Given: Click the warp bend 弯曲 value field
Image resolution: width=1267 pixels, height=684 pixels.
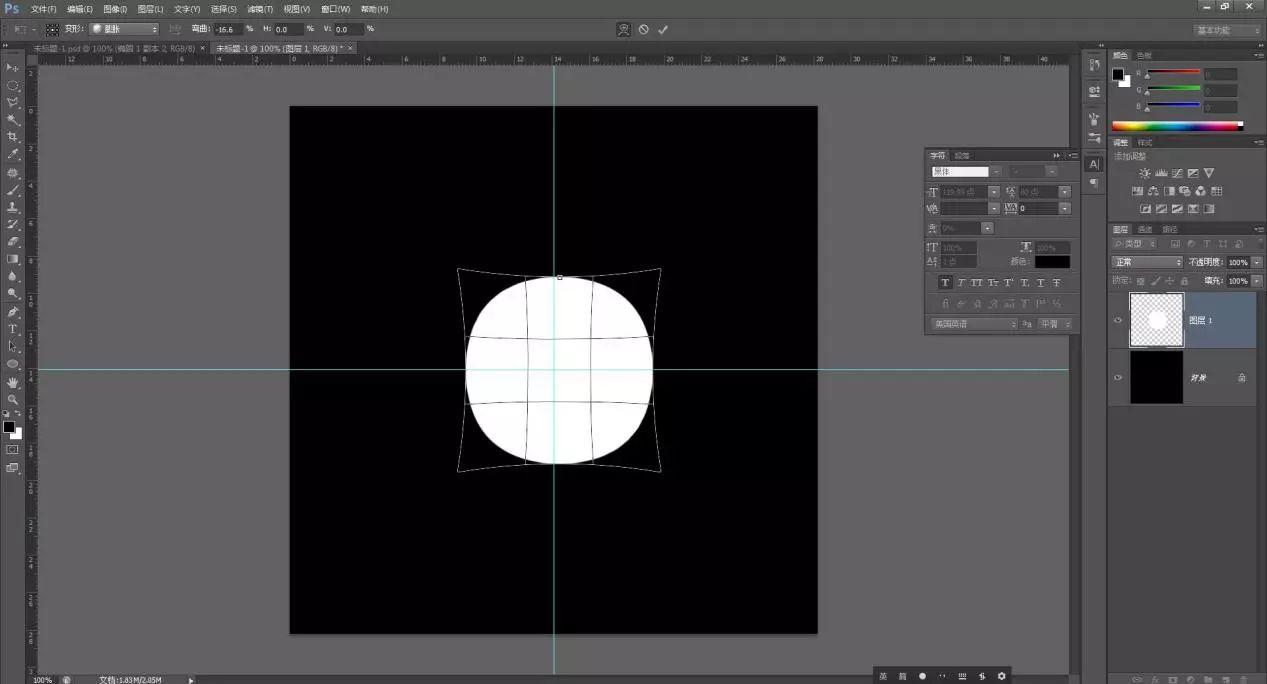Looking at the screenshot, I should [x=229, y=29].
